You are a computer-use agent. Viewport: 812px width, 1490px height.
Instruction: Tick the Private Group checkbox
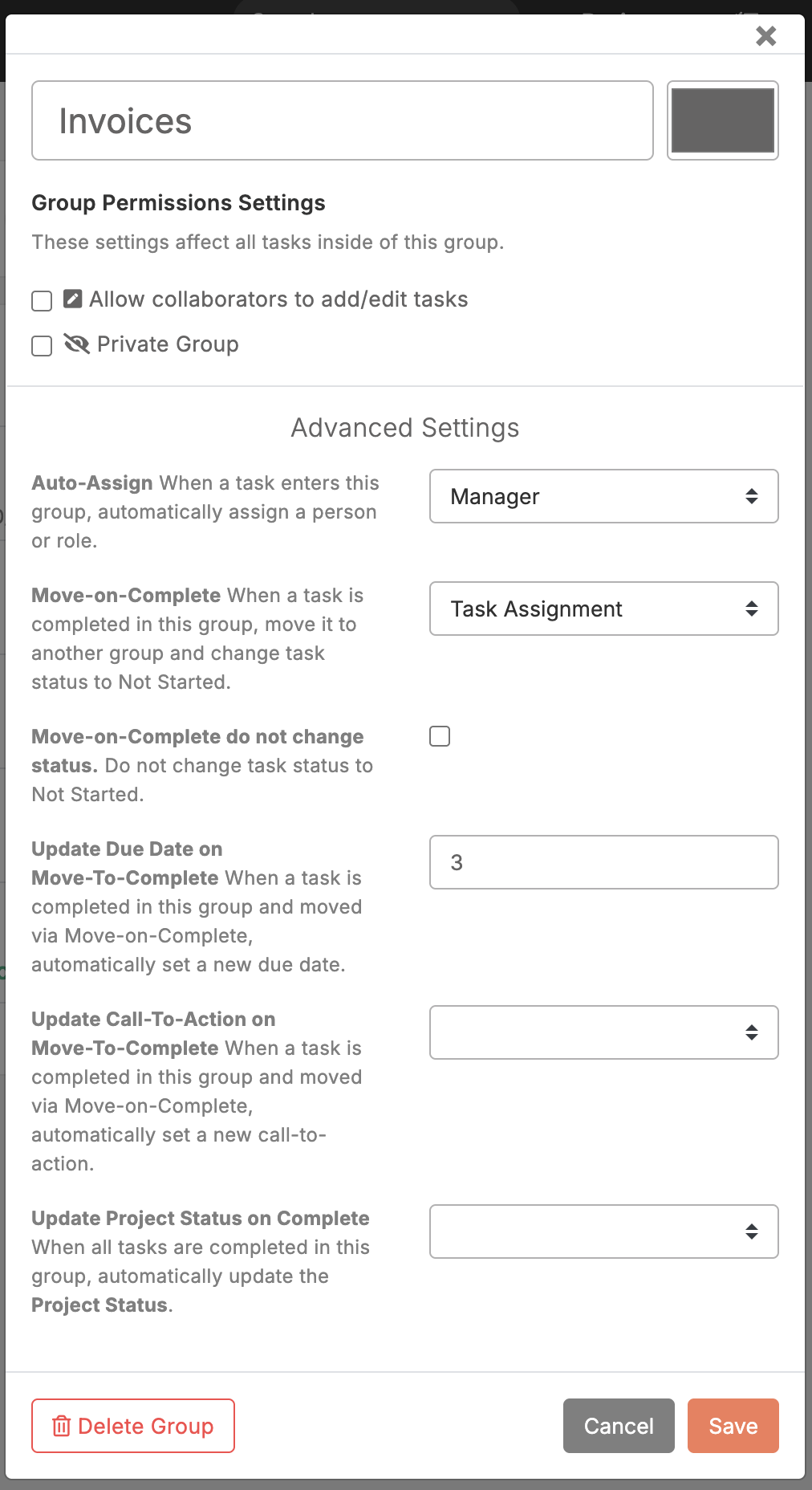point(42,345)
